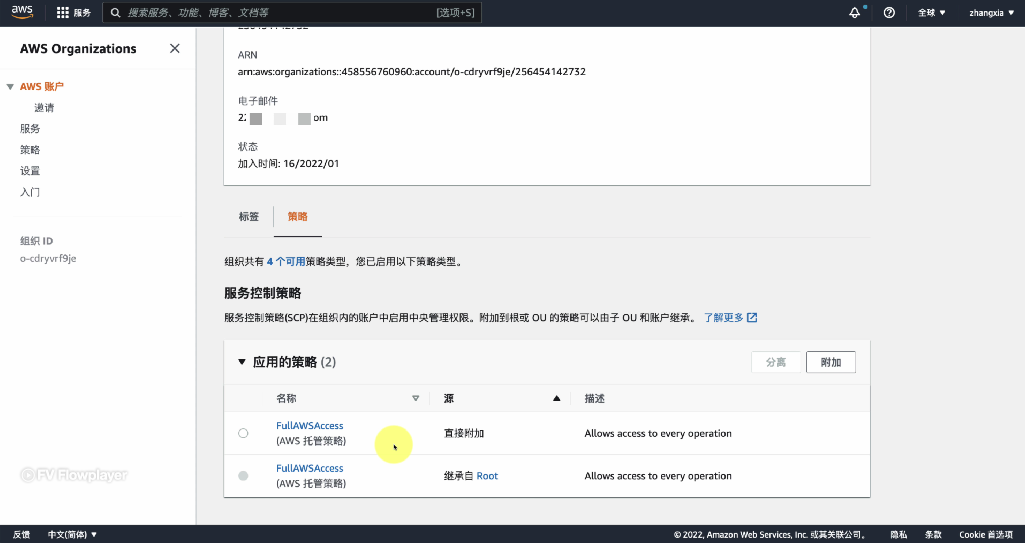Open 设置 in the sidebar
The height and width of the screenshot is (543, 1025).
tap(30, 171)
